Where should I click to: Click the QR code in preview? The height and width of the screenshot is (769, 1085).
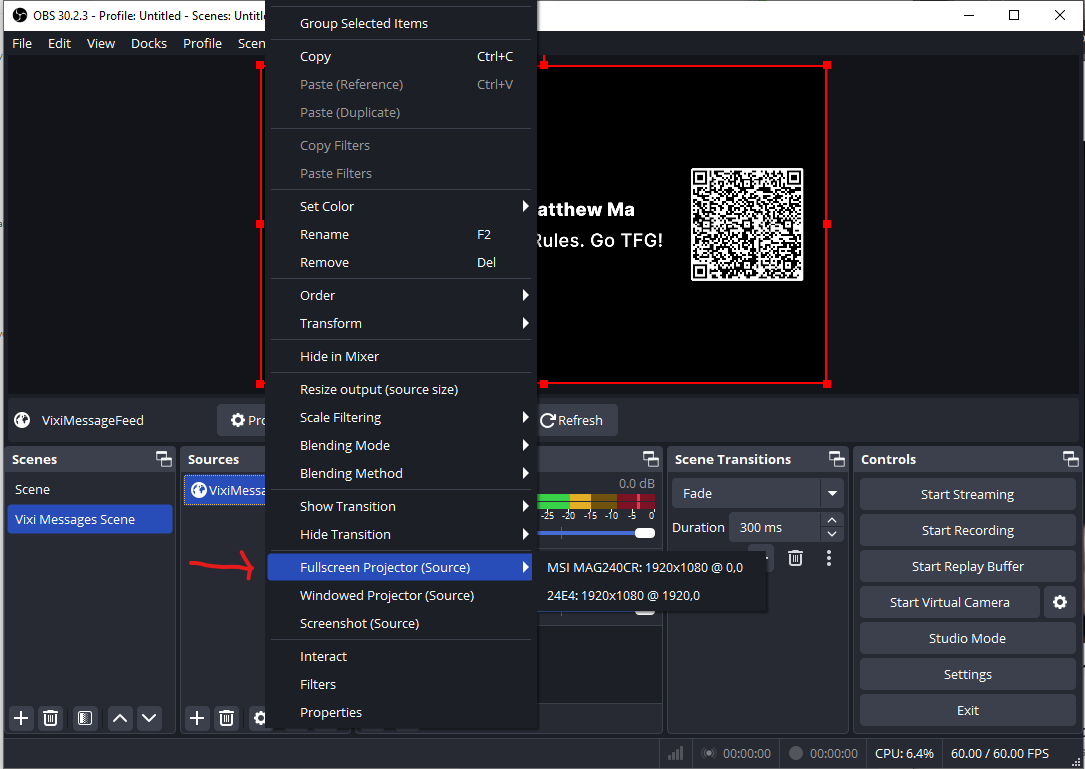click(747, 224)
